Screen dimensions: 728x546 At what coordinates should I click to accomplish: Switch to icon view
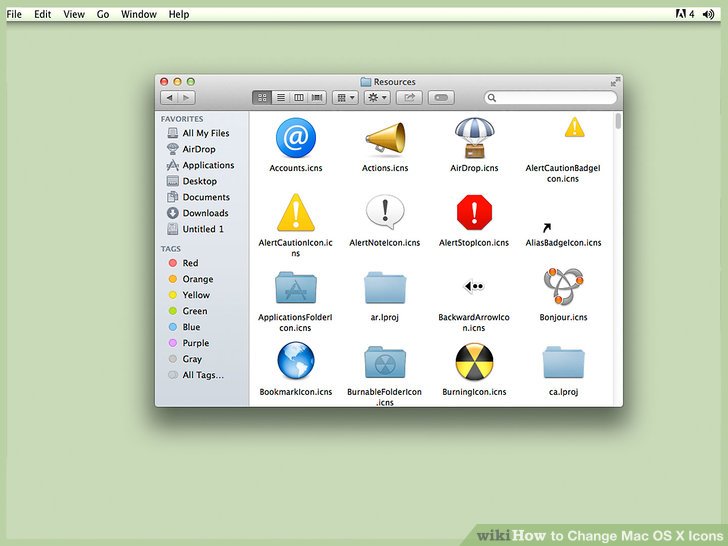point(262,98)
